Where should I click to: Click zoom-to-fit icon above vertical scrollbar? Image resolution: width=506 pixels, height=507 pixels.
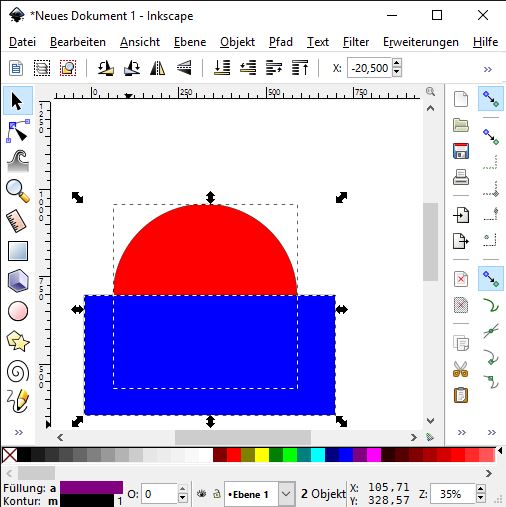click(430, 91)
